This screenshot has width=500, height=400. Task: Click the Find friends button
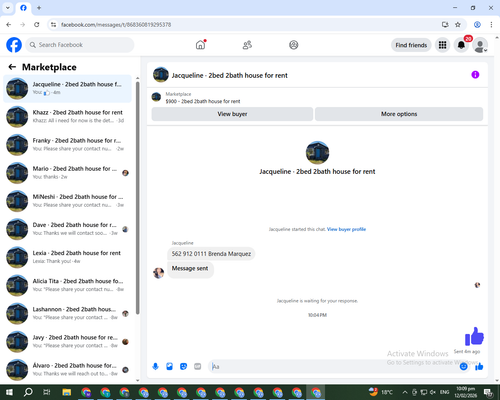point(411,45)
